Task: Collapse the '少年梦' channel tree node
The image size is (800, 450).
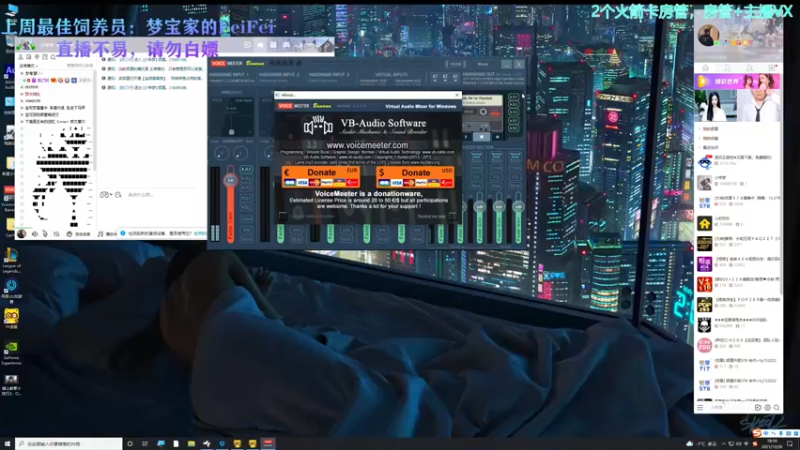Action: click(x=21, y=73)
